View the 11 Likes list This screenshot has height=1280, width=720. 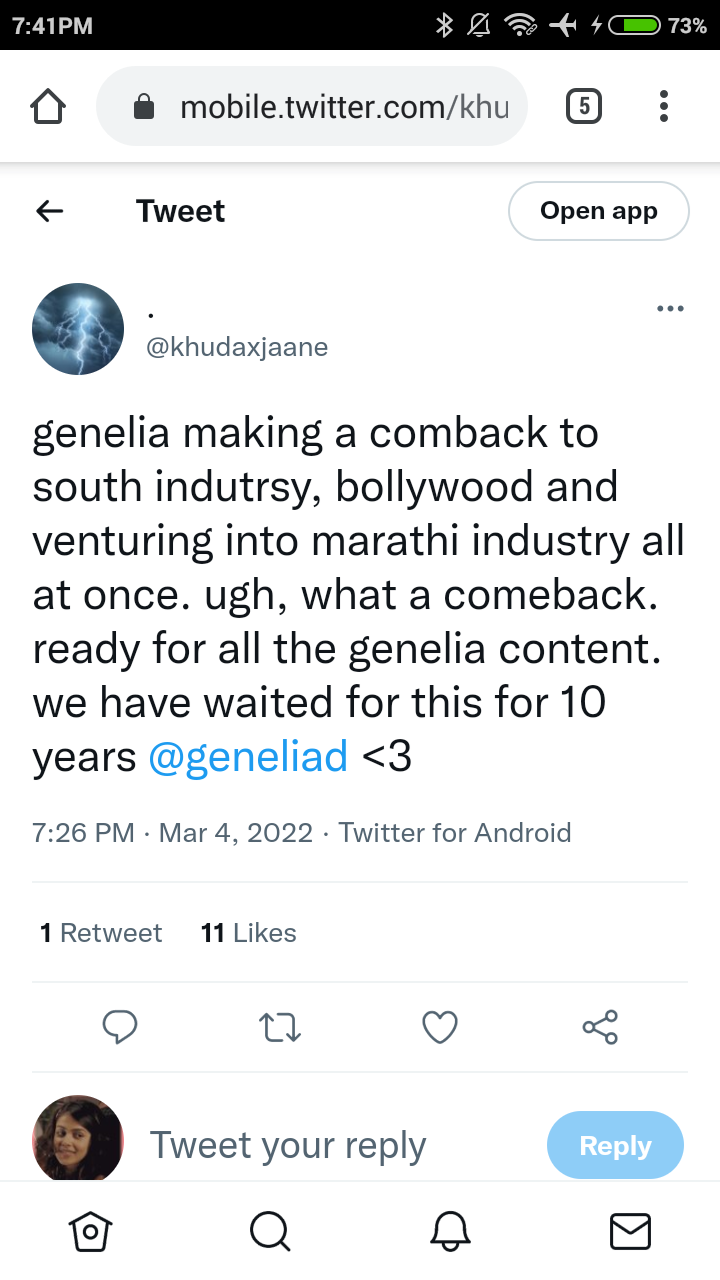click(249, 933)
